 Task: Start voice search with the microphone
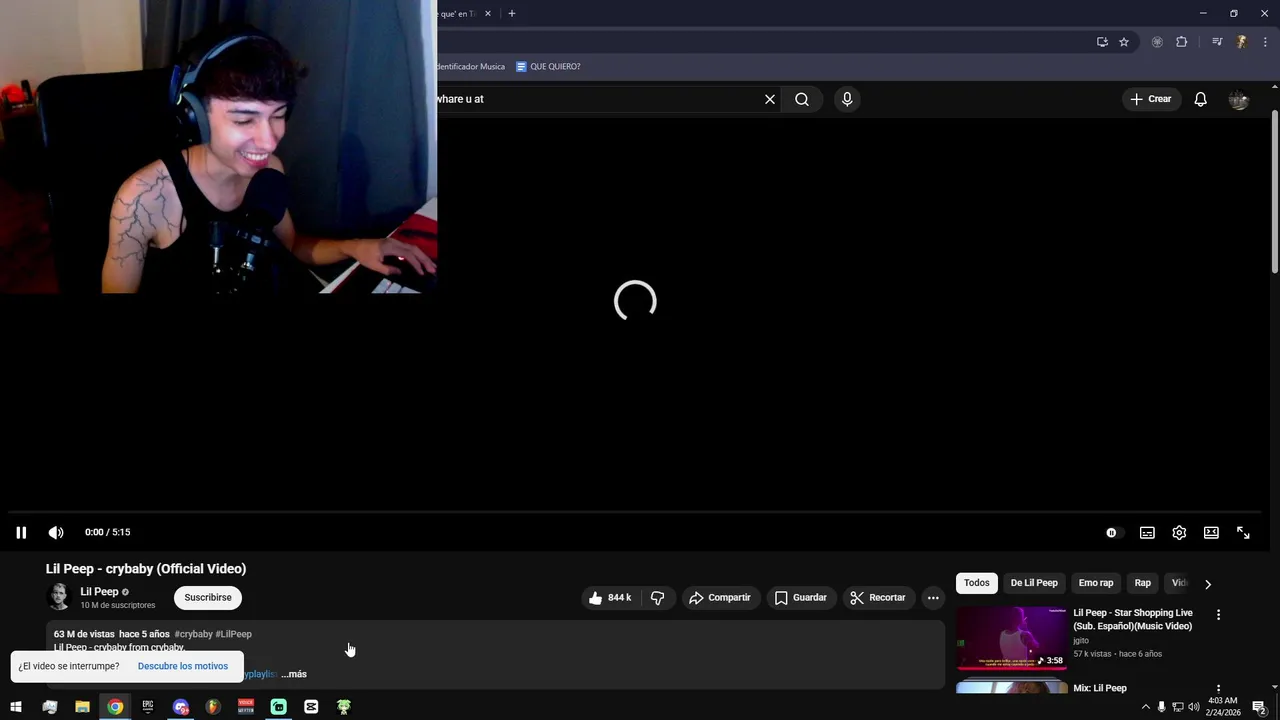tap(847, 99)
